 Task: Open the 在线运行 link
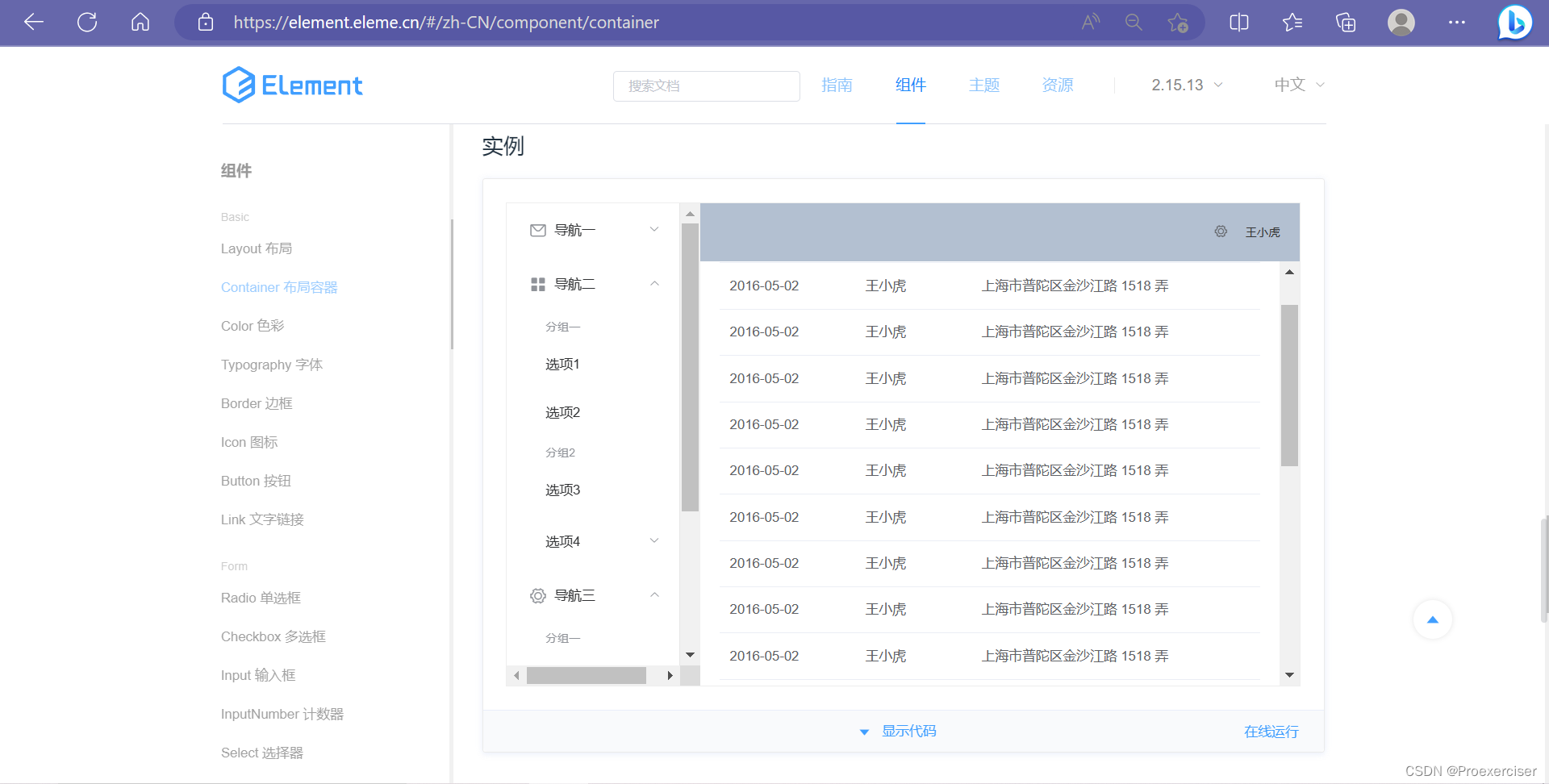pos(1271,731)
